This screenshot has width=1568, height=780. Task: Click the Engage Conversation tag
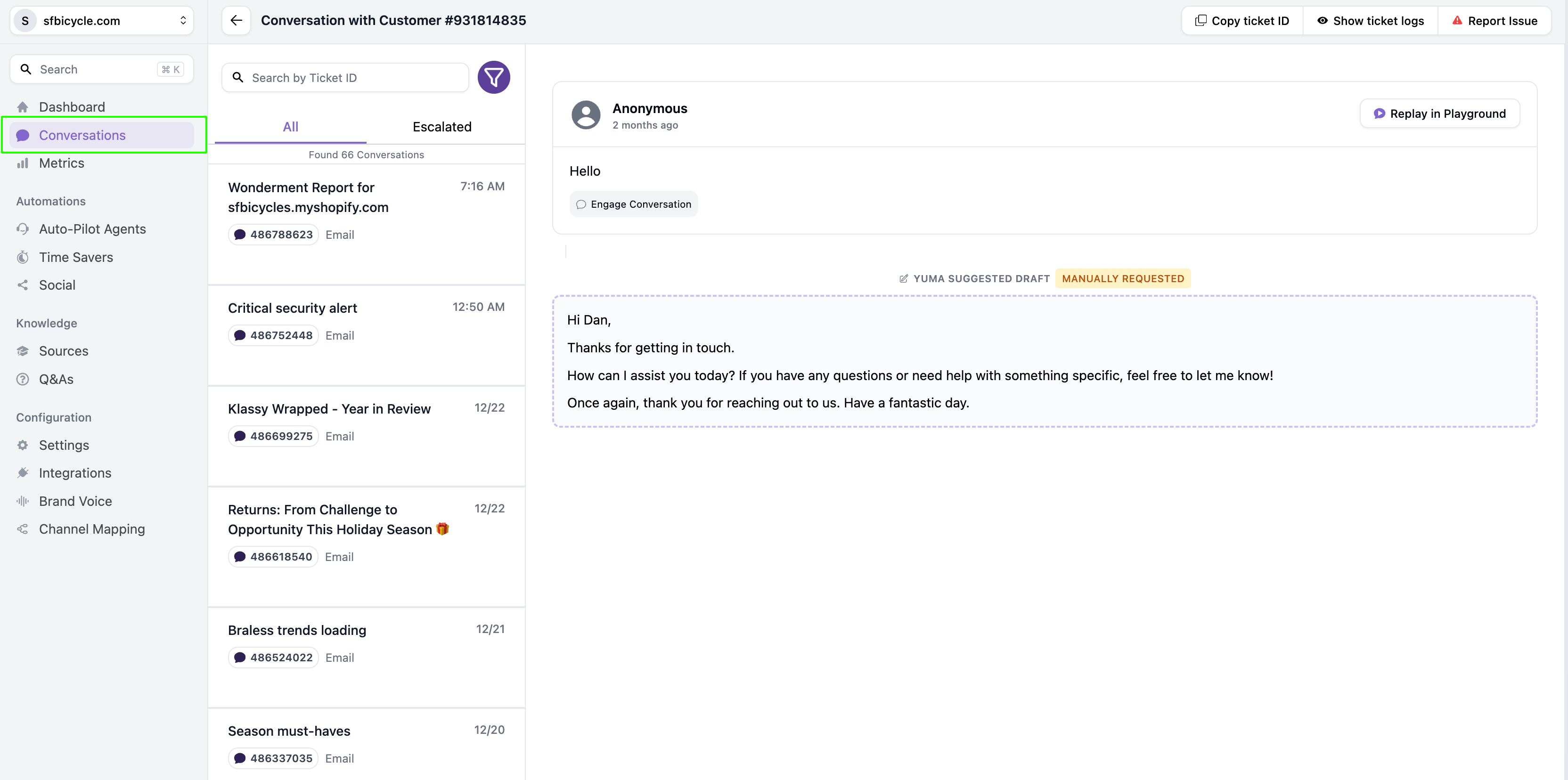coord(634,204)
